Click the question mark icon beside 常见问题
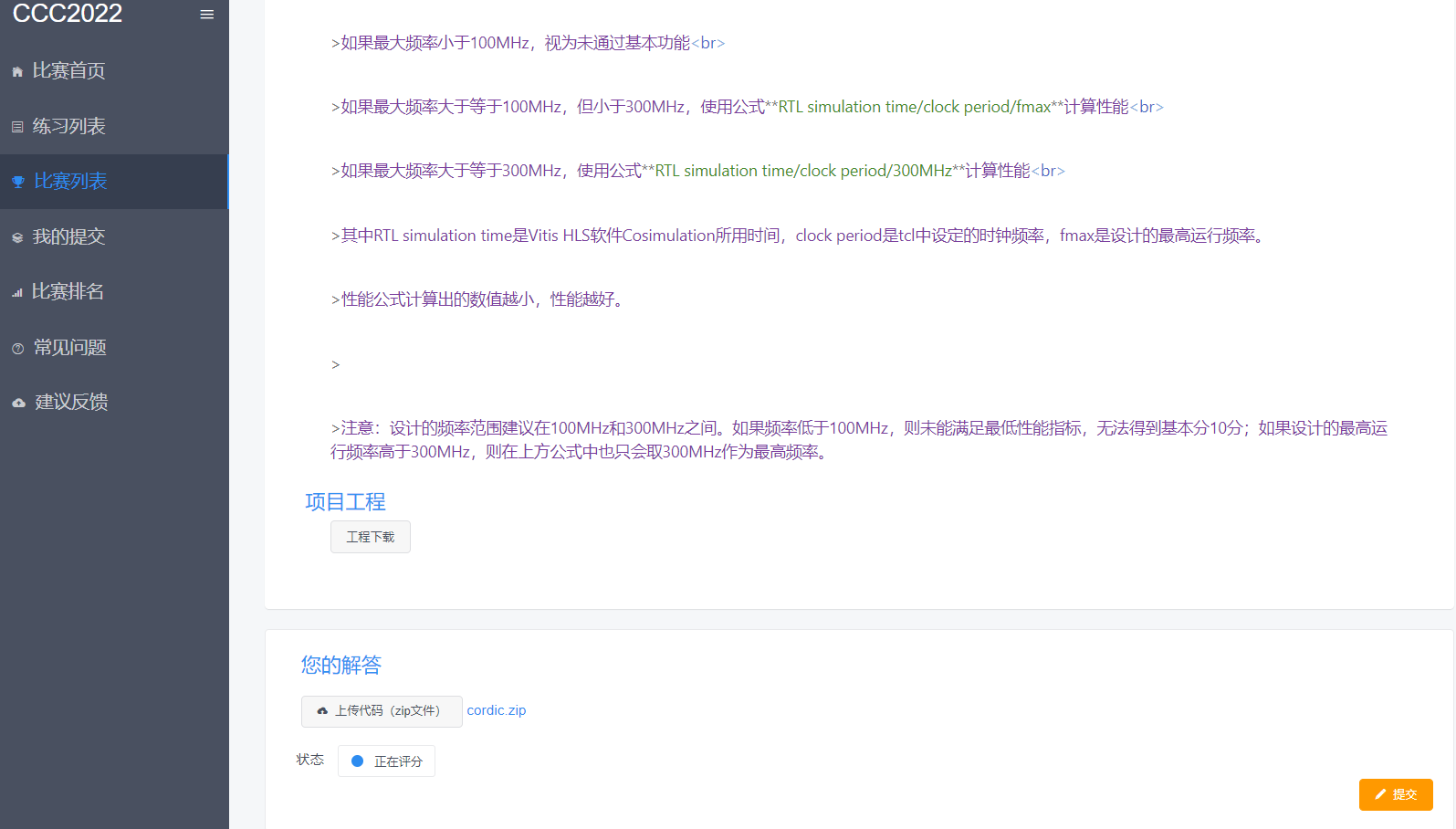This screenshot has width=1456, height=829. pos(17,349)
